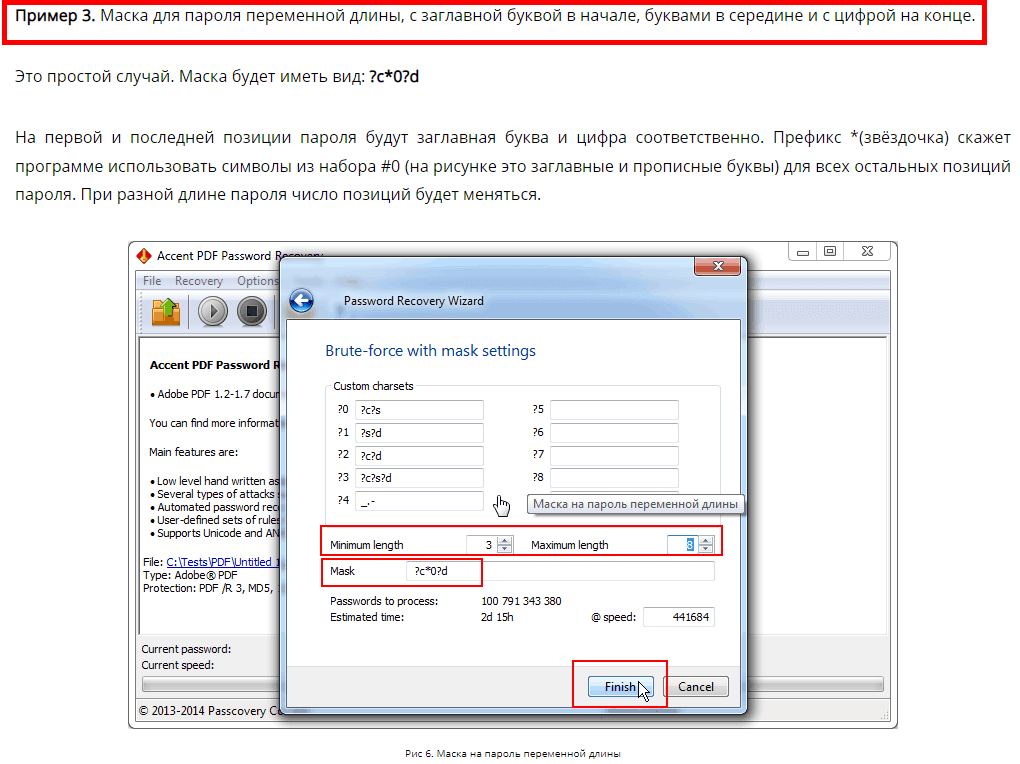Image resolution: width=1020 pixels, height=764 pixels.
Task: Click the ?2 custom charset field
Action: pos(419,456)
